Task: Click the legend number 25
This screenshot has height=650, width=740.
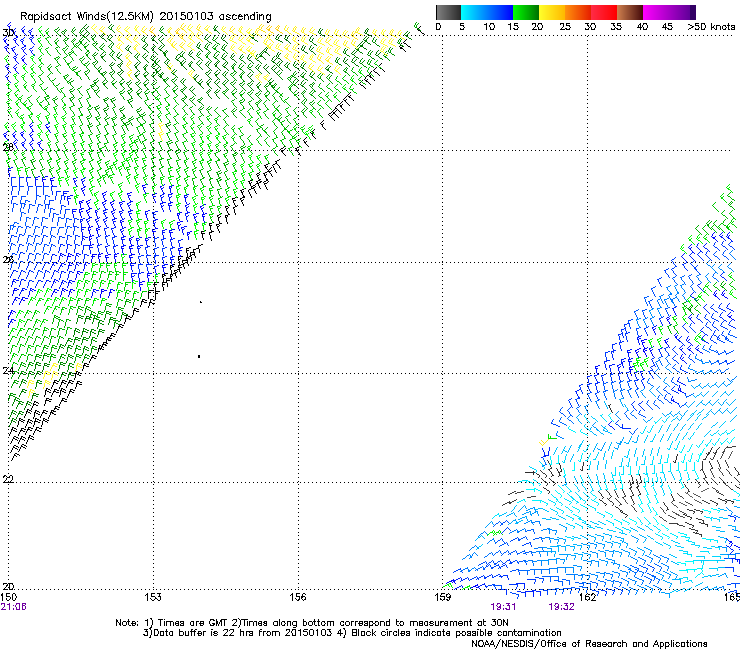Action: pos(565,27)
